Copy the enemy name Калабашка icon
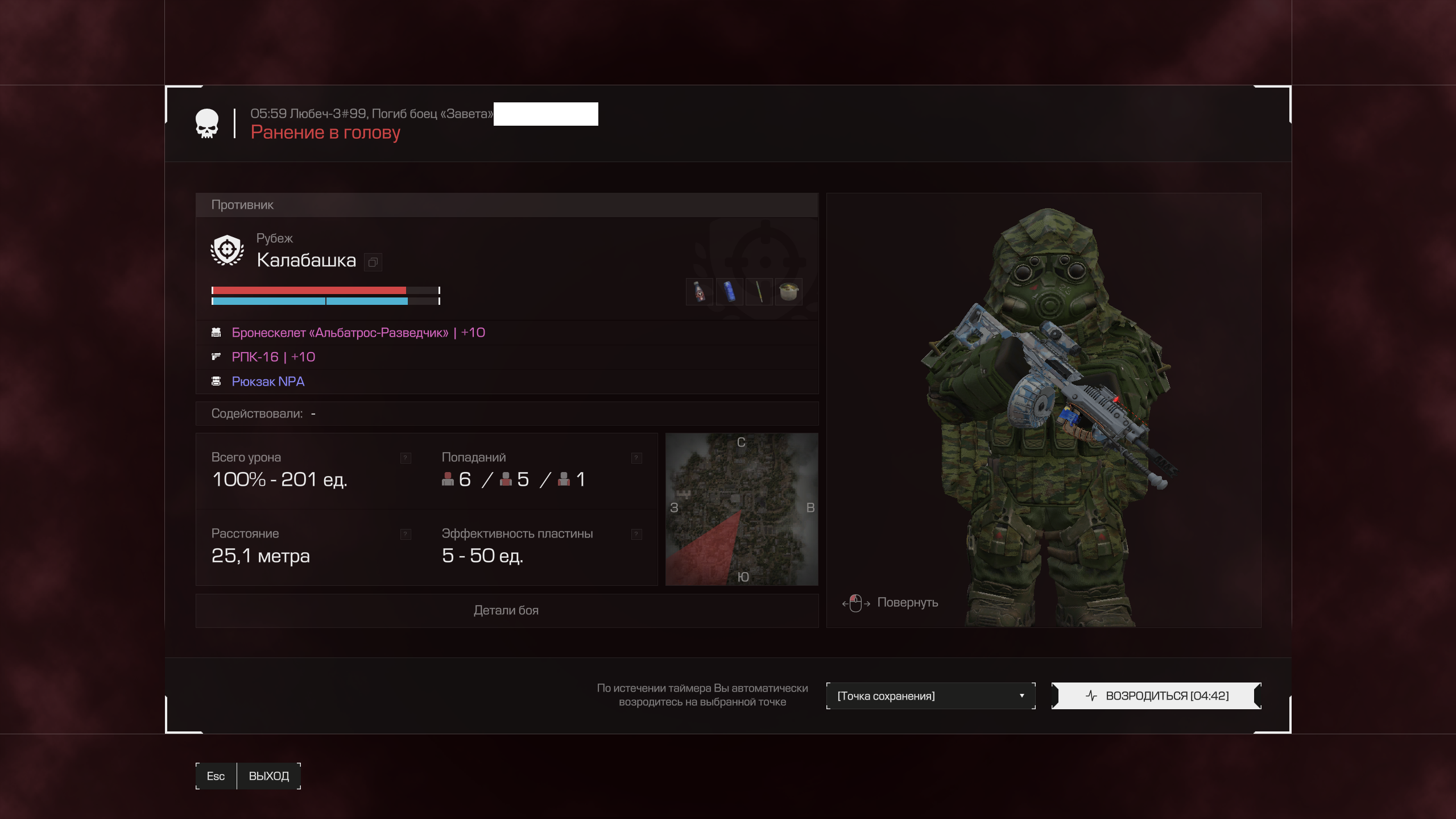 [373, 262]
